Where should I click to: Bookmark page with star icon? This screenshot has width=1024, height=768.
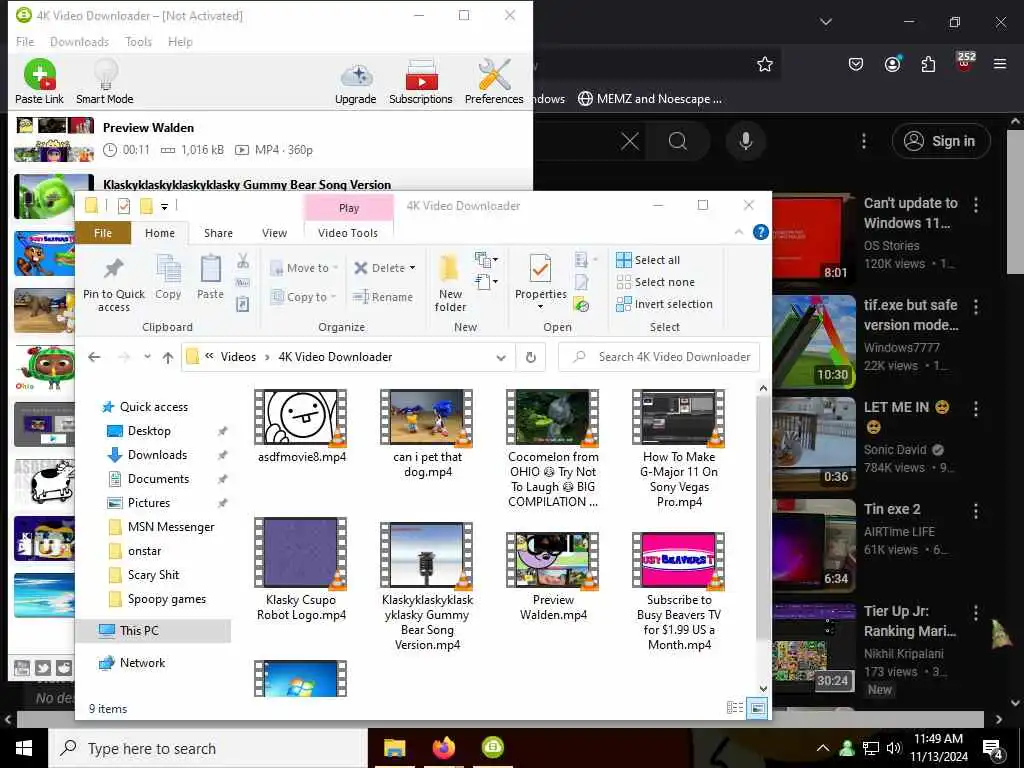click(765, 64)
